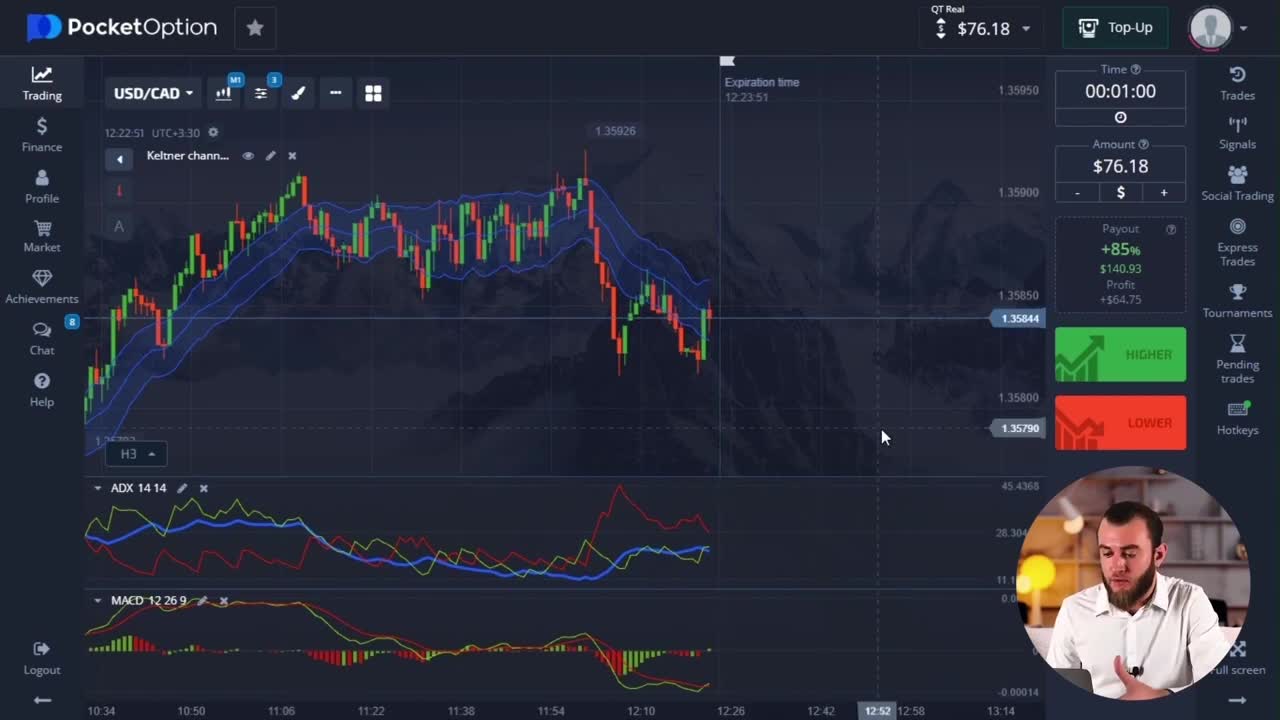Go to the Finance section
The height and width of the screenshot is (720, 1280).
pyautogui.click(x=42, y=134)
